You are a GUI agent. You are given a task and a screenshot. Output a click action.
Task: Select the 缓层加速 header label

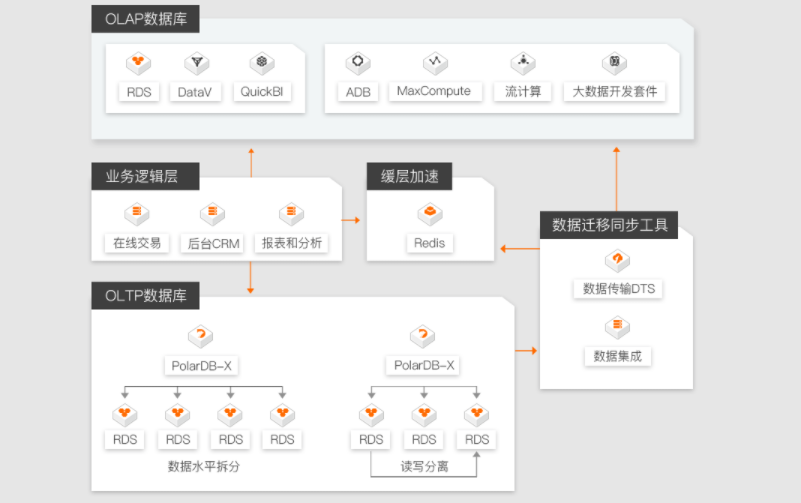click(409, 177)
